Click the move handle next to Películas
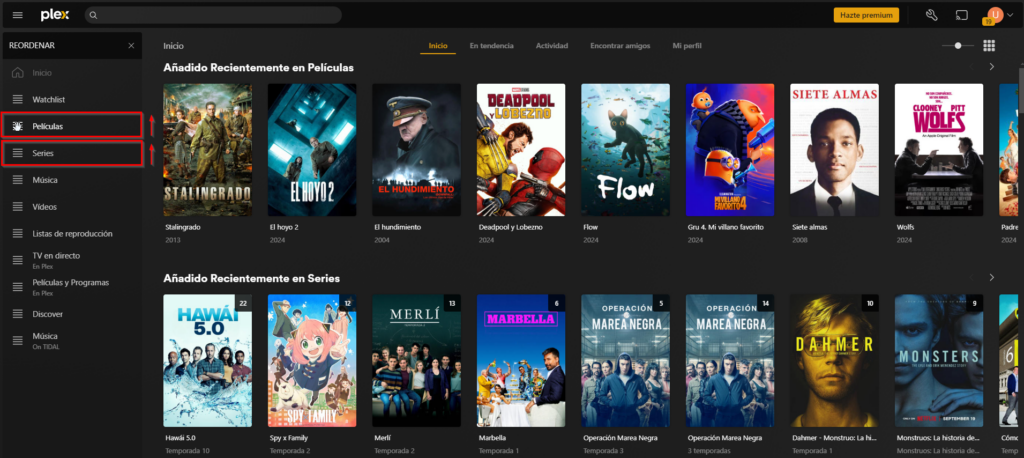This screenshot has height=458, width=1024. [18, 125]
